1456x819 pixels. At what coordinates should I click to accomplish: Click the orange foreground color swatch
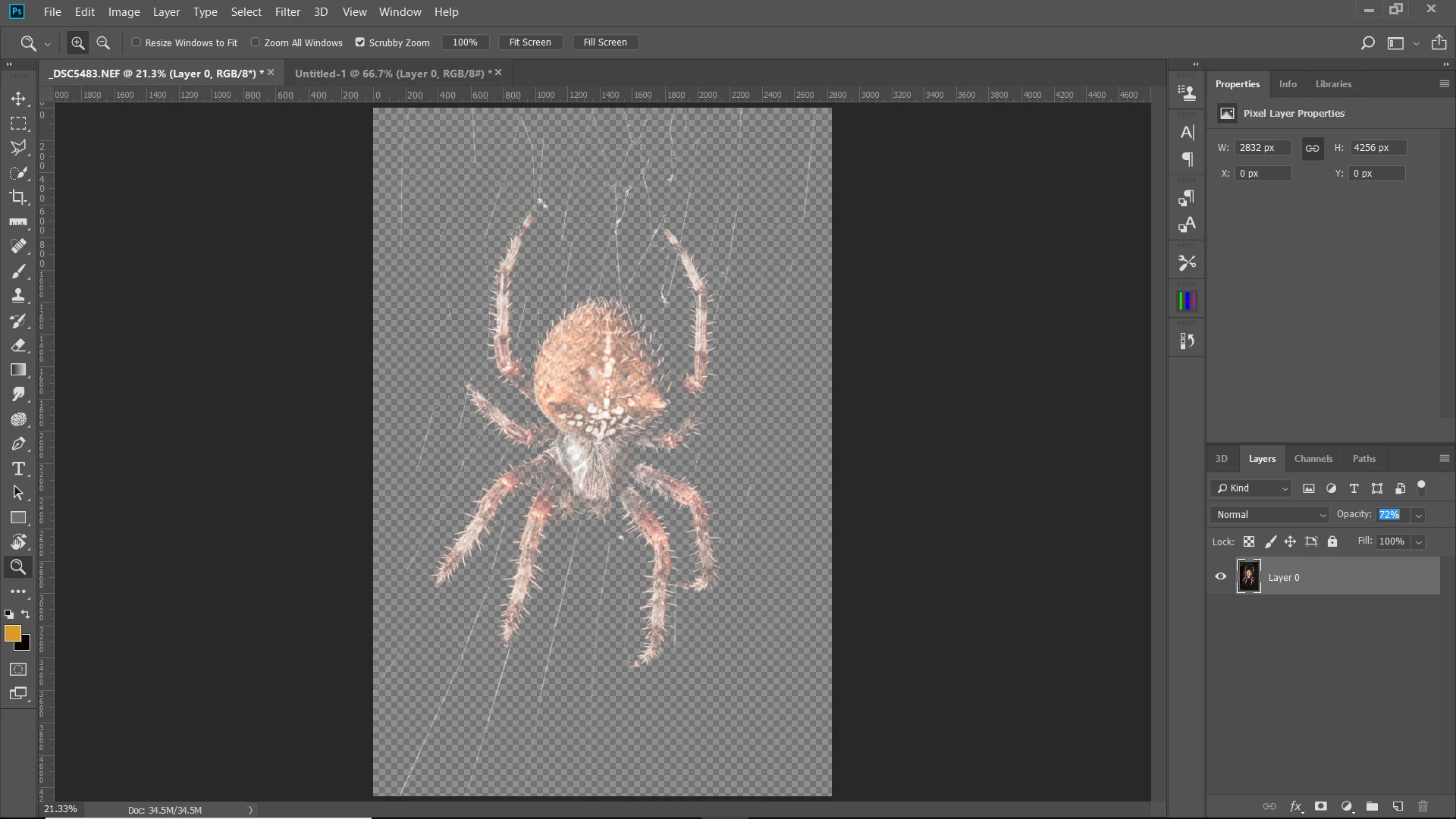12,634
